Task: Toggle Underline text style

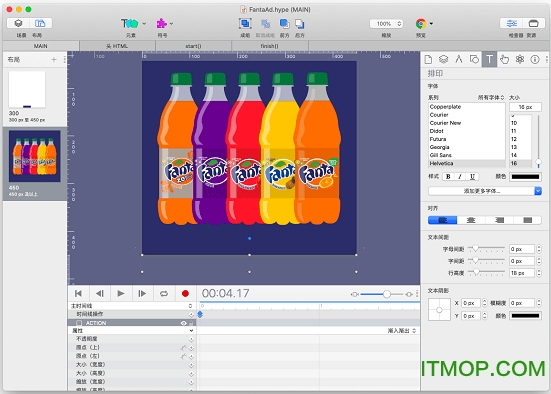Action: [x=472, y=176]
